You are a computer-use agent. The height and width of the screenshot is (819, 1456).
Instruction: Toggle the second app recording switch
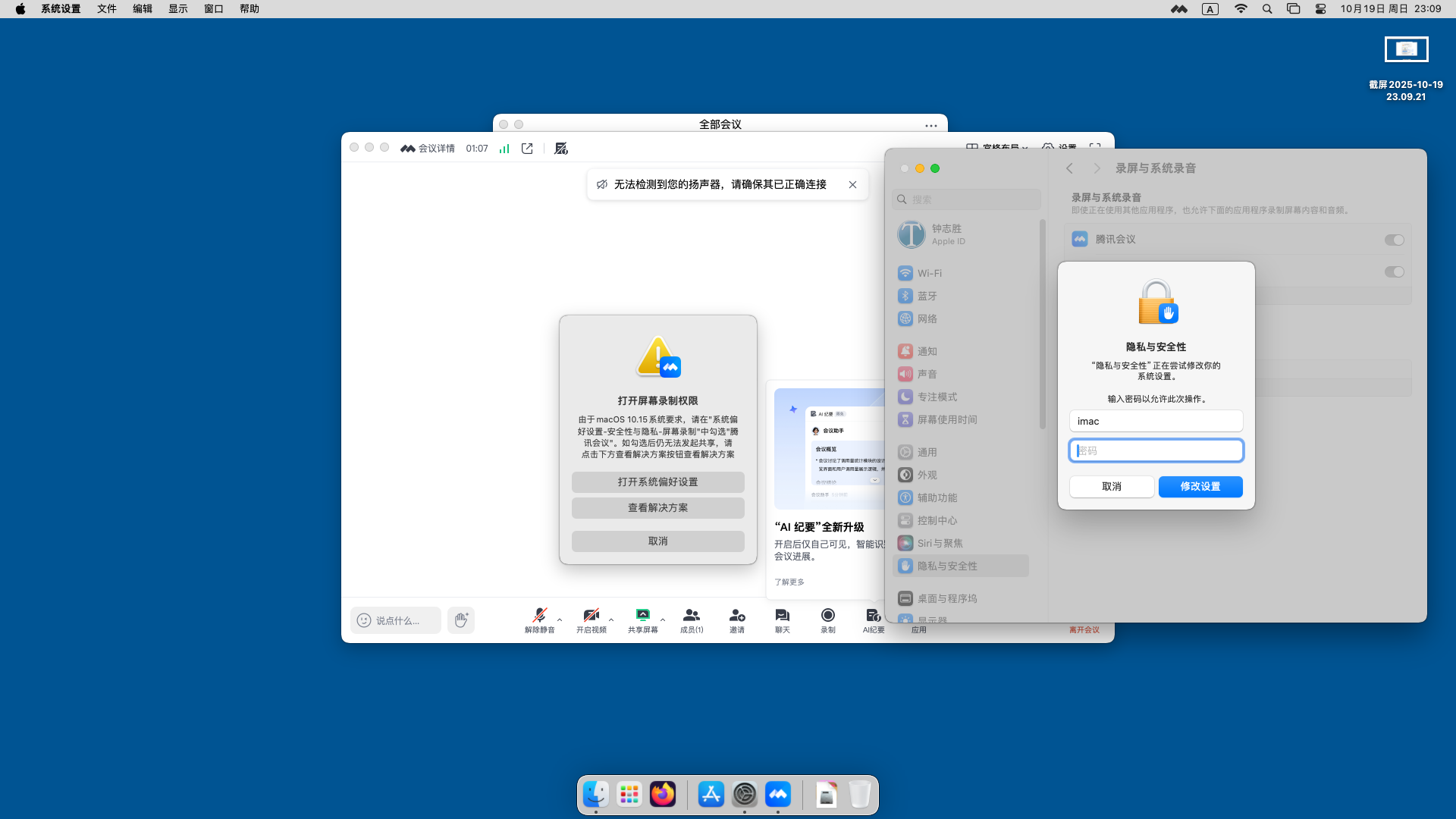click(x=1394, y=272)
